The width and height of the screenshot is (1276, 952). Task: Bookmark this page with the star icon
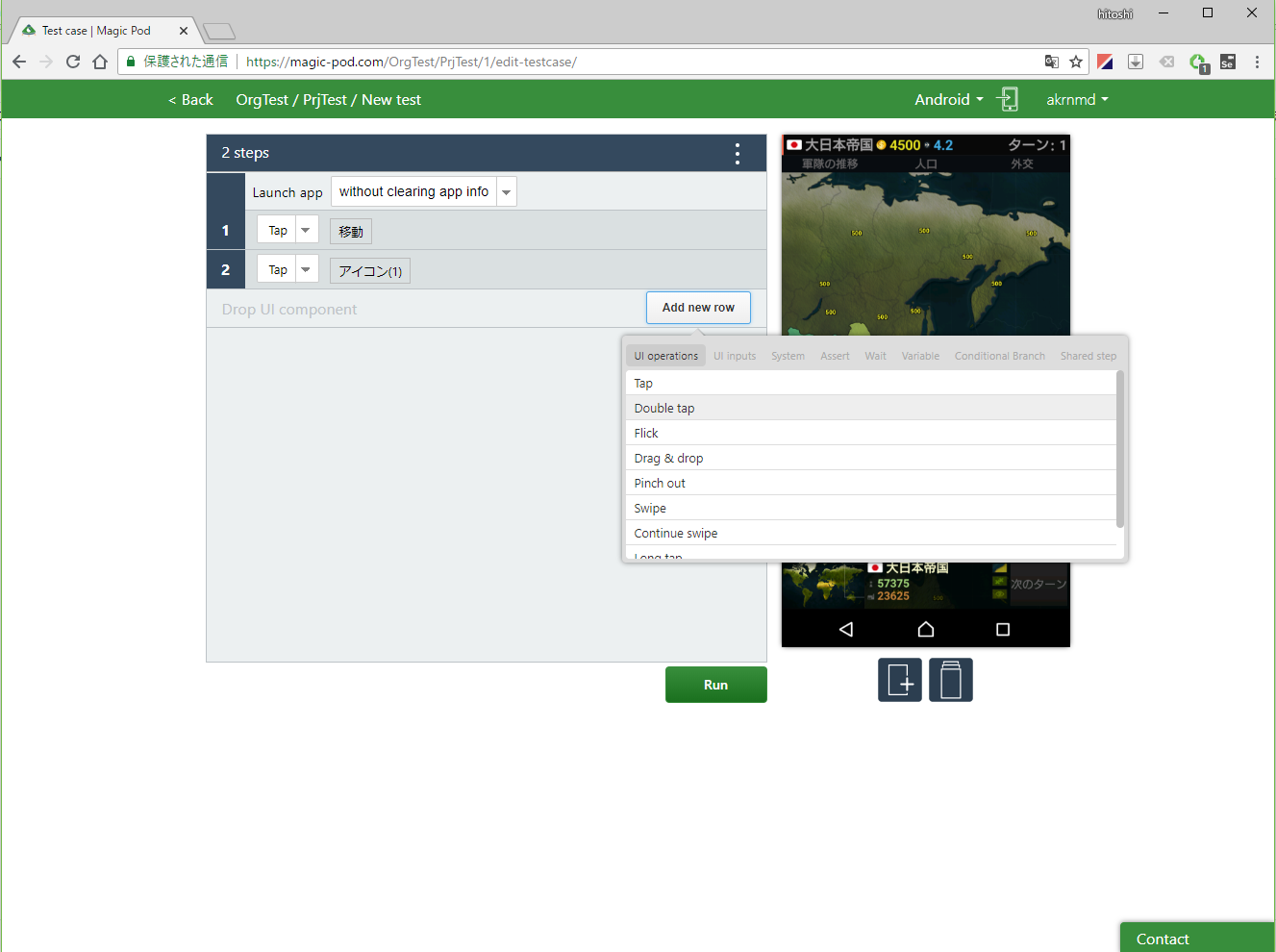(x=1076, y=62)
